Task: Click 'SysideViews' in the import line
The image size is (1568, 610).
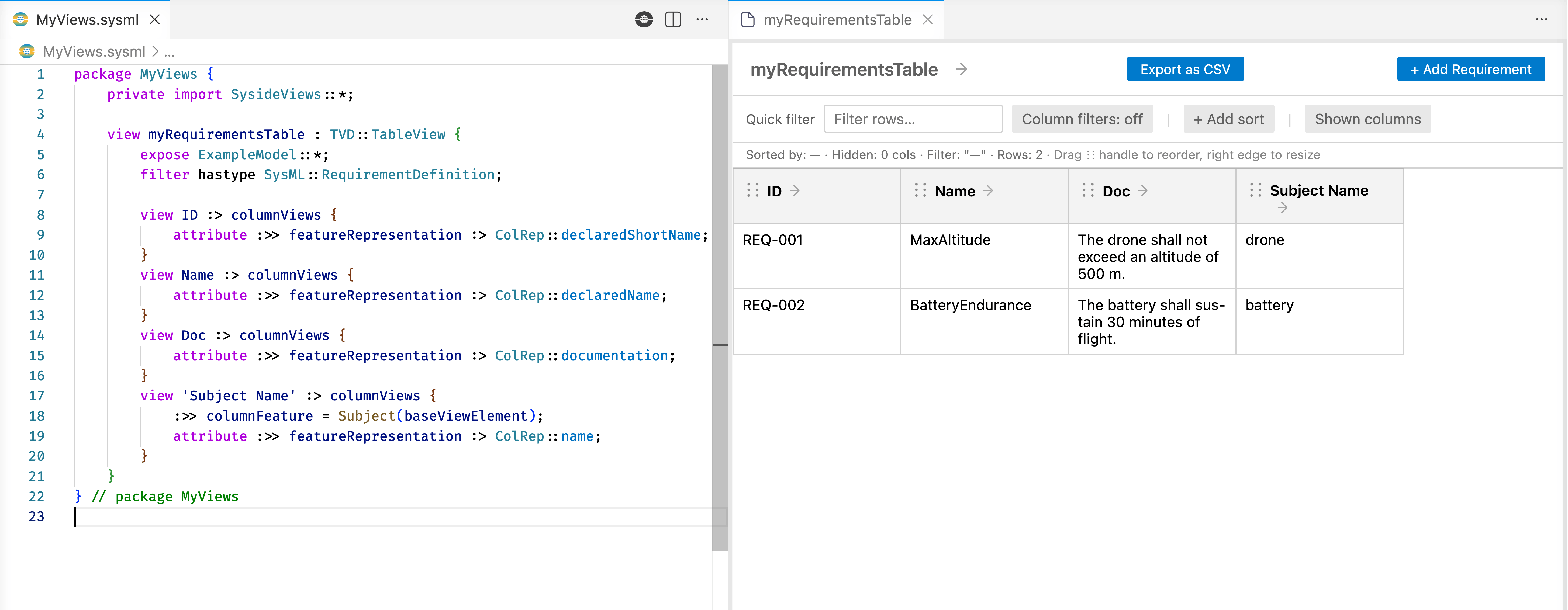Action: pyautogui.click(x=275, y=94)
